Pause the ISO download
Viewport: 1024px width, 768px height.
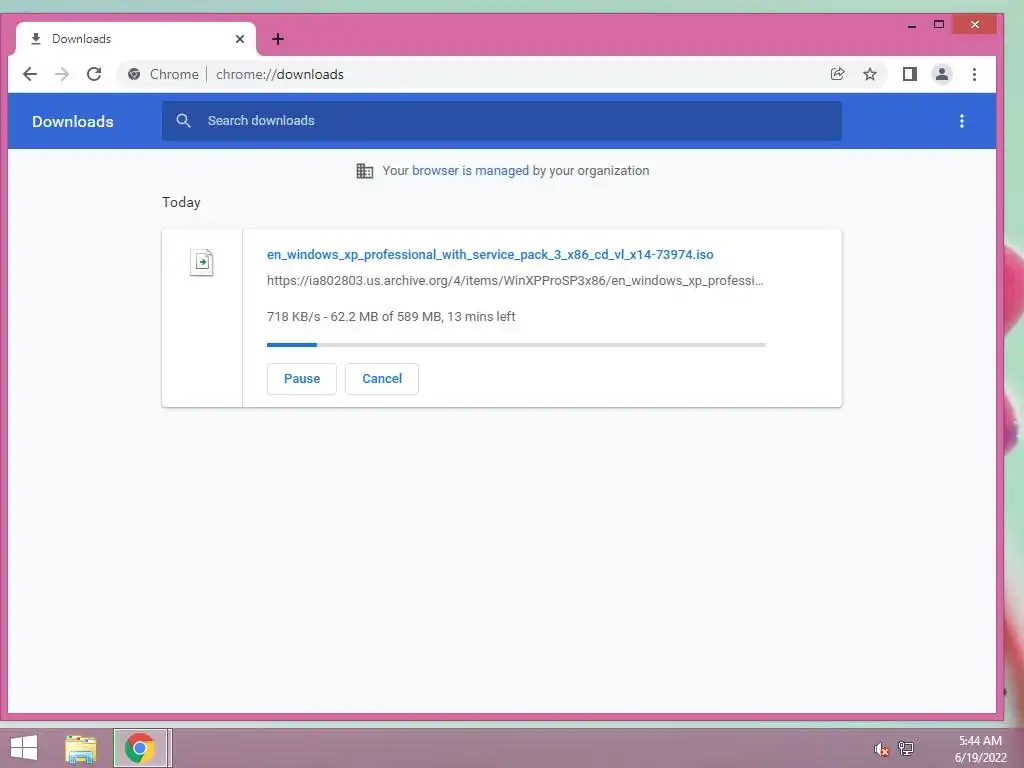pos(302,379)
